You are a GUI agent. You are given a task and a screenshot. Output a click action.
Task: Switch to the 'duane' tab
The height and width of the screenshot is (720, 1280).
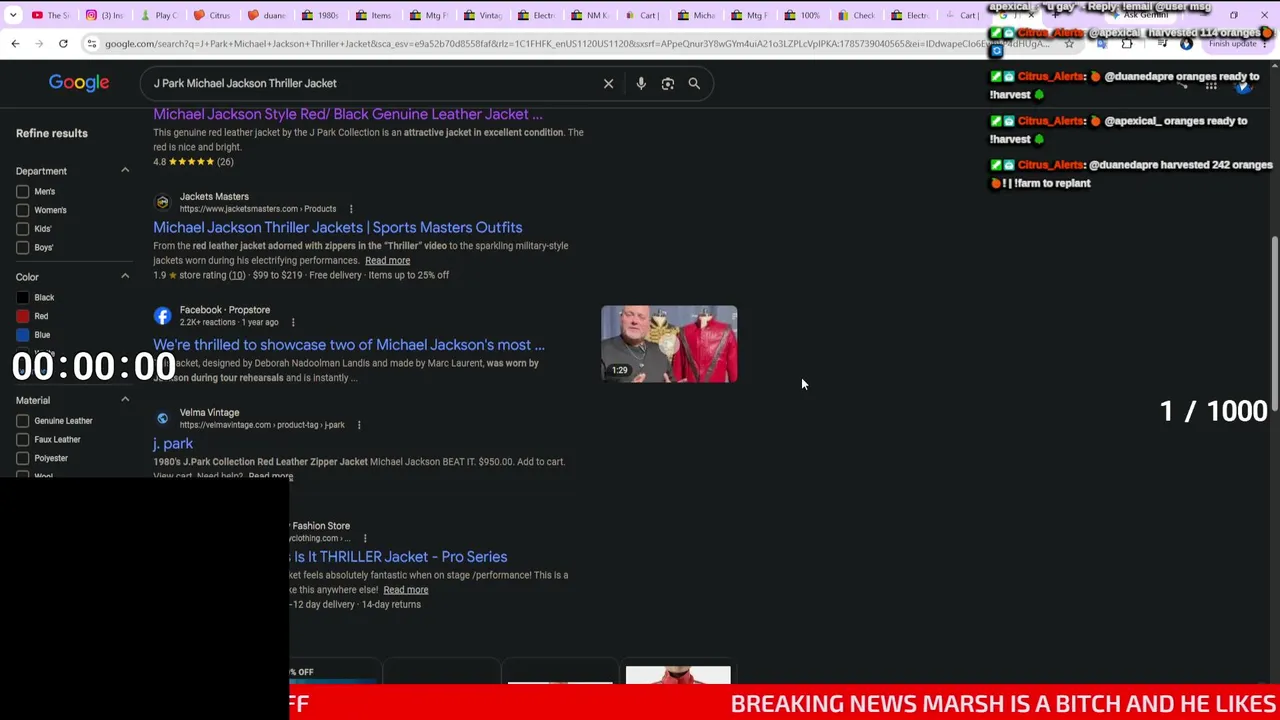pyautogui.click(x=266, y=15)
